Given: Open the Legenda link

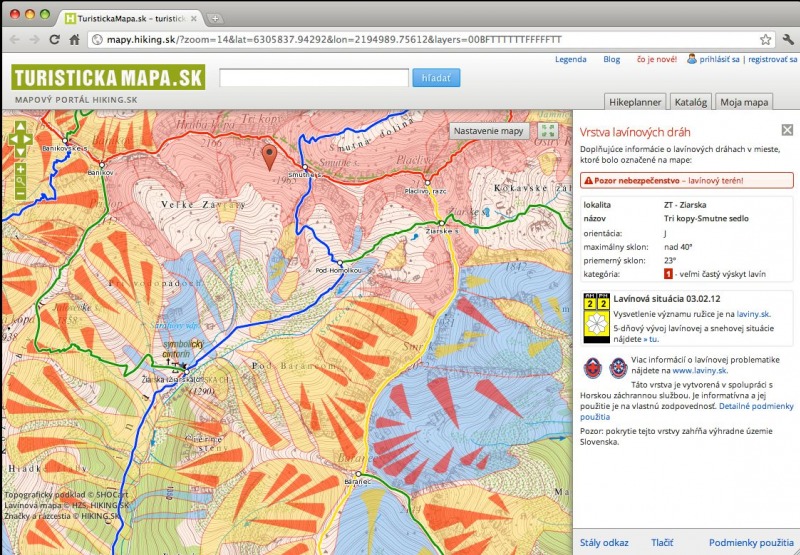Looking at the screenshot, I should (x=570, y=59).
